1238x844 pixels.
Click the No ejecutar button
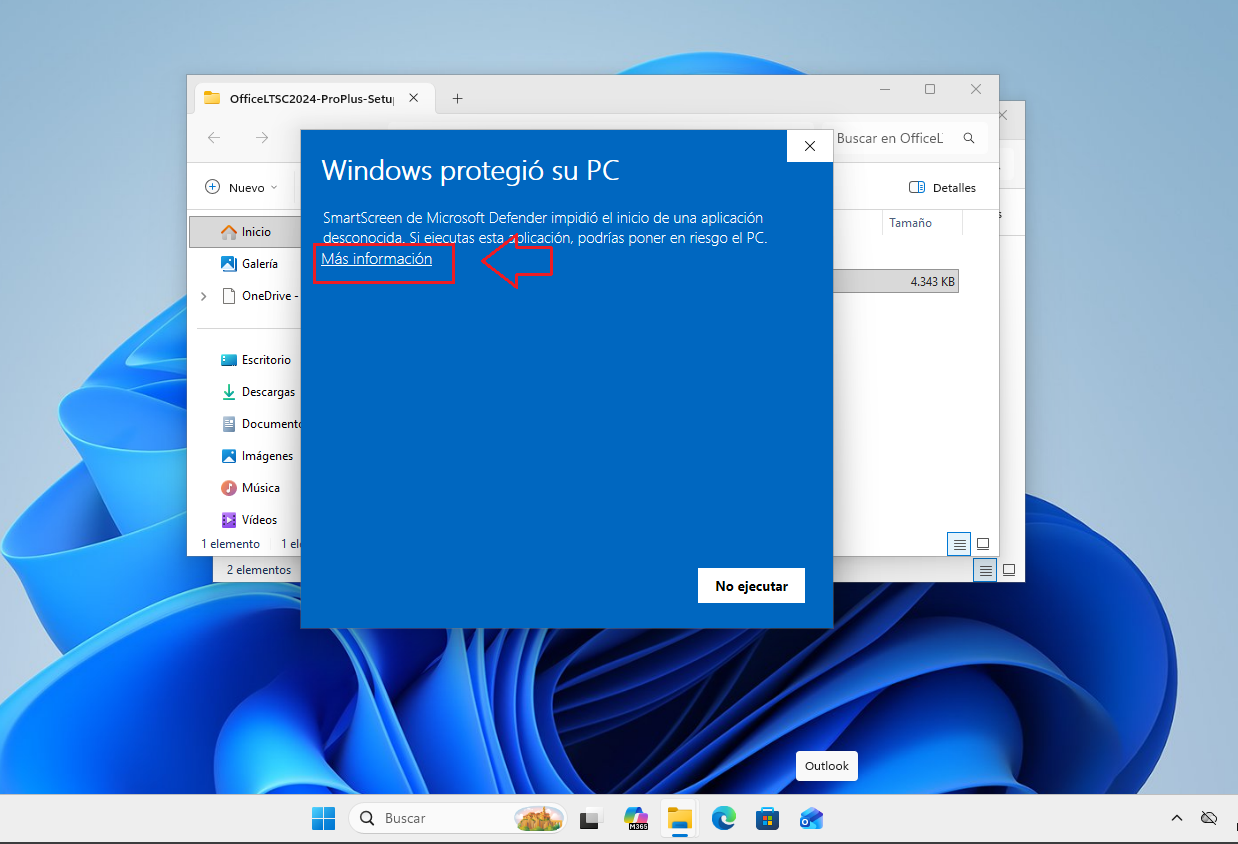751,586
